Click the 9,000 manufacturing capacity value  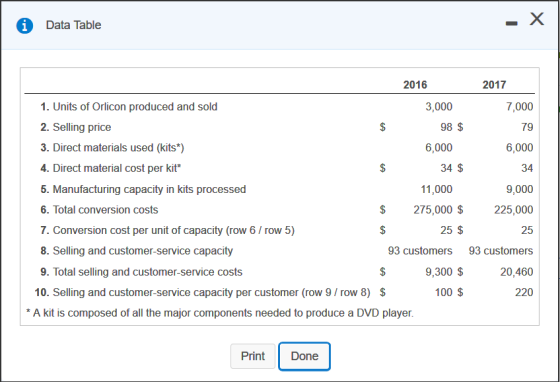(519, 189)
